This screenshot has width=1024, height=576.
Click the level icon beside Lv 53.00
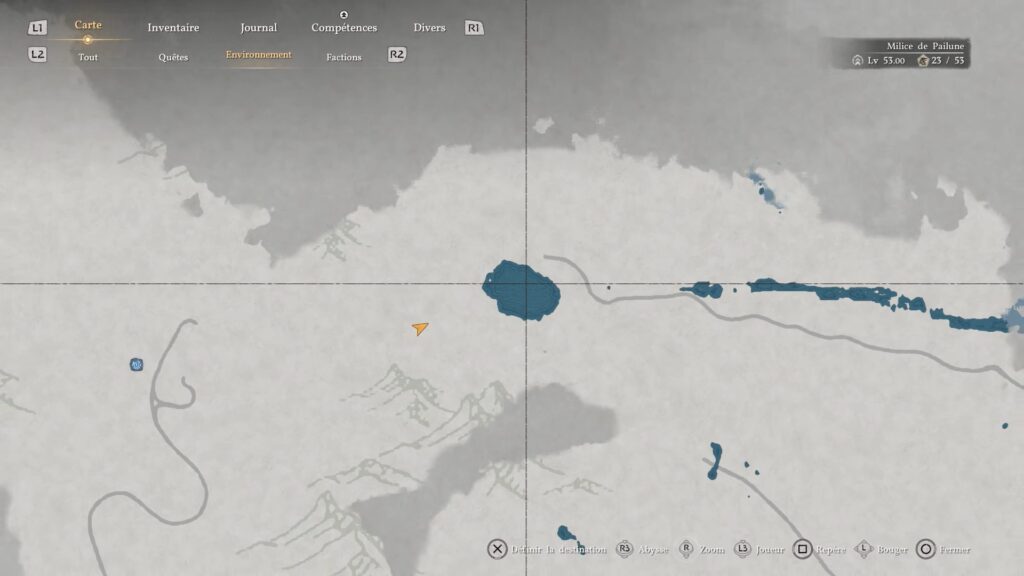pos(858,61)
